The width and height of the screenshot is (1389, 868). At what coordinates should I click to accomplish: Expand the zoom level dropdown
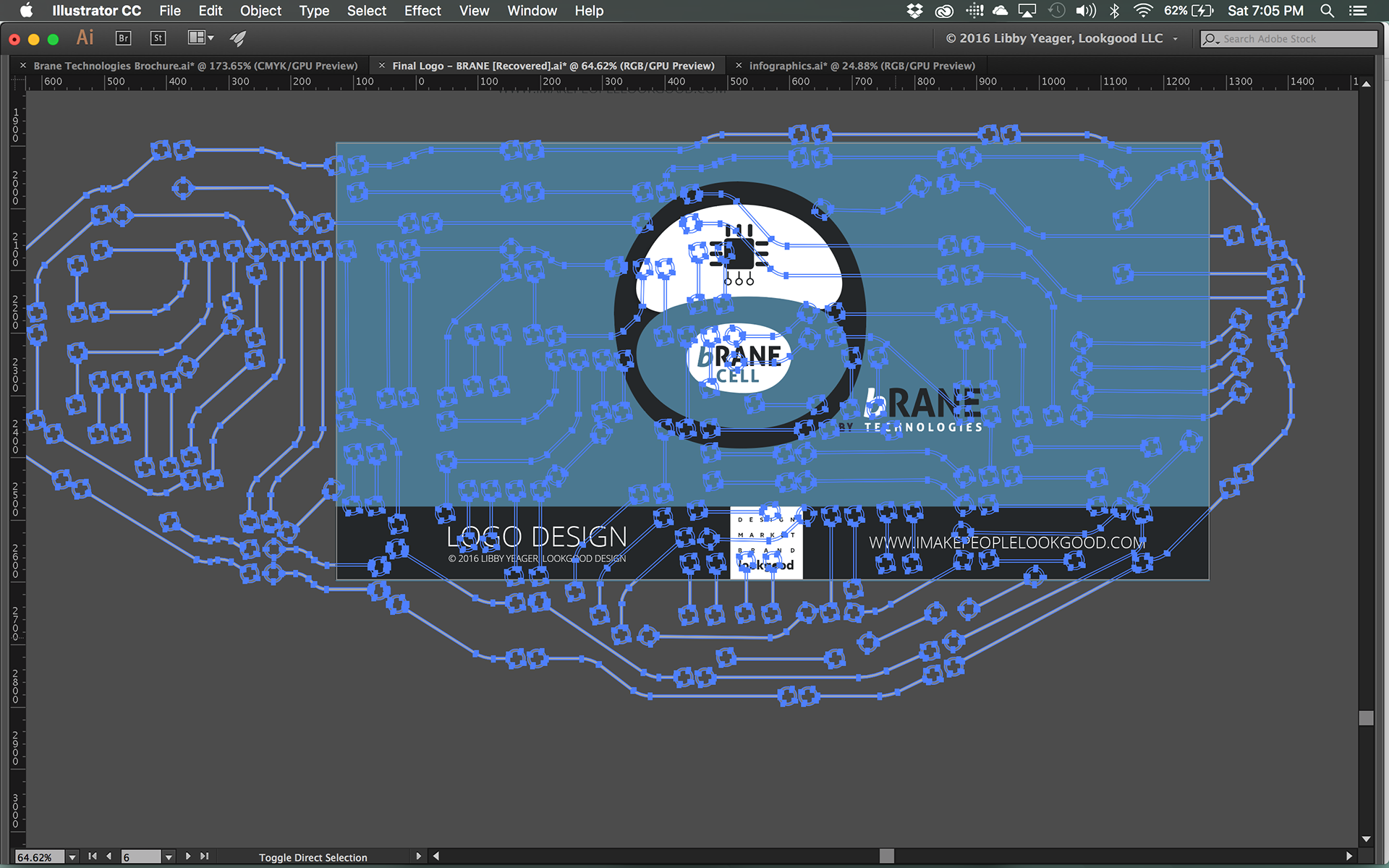[72, 857]
